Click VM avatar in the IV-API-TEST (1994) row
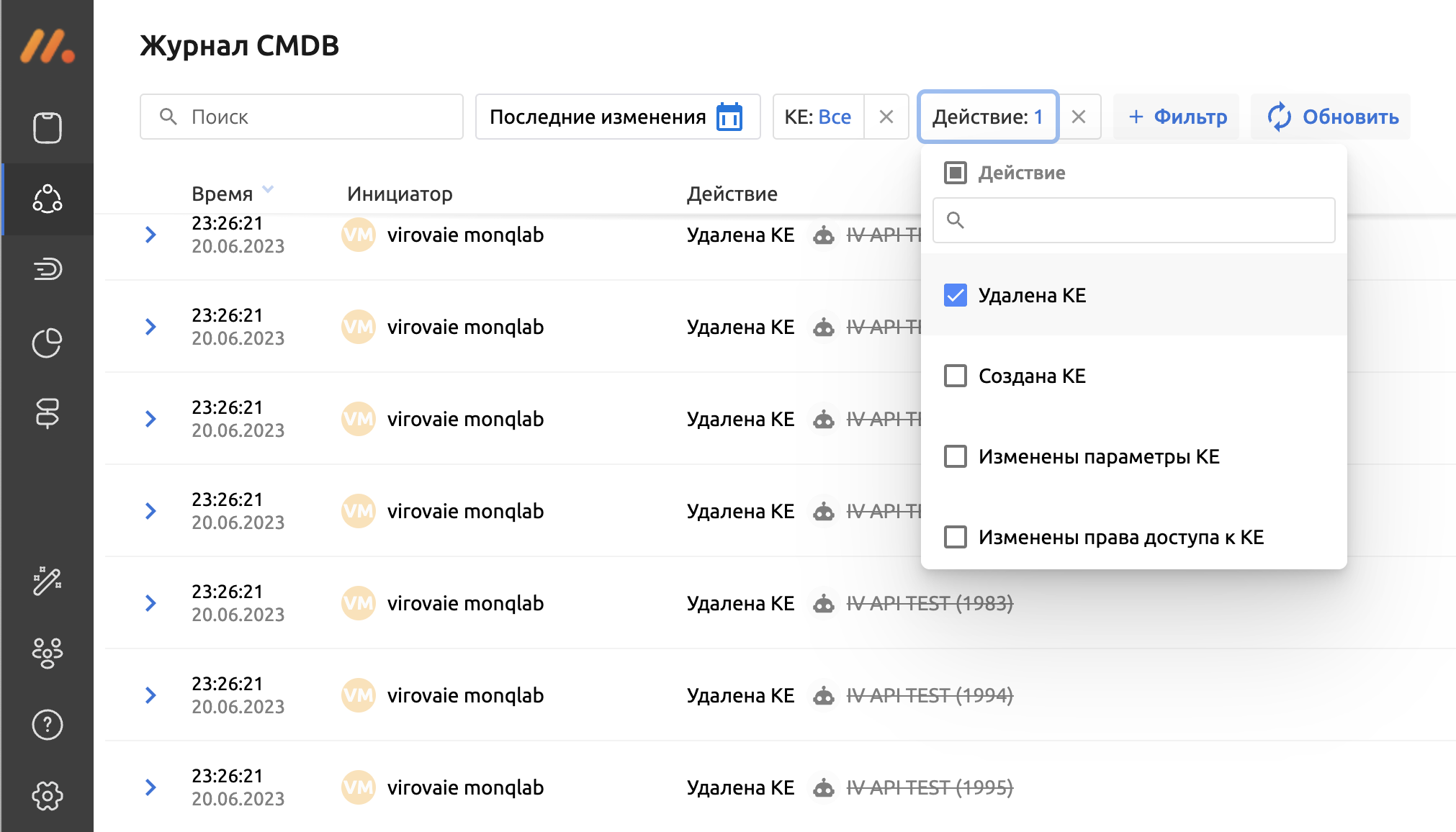1456x832 pixels. point(359,695)
